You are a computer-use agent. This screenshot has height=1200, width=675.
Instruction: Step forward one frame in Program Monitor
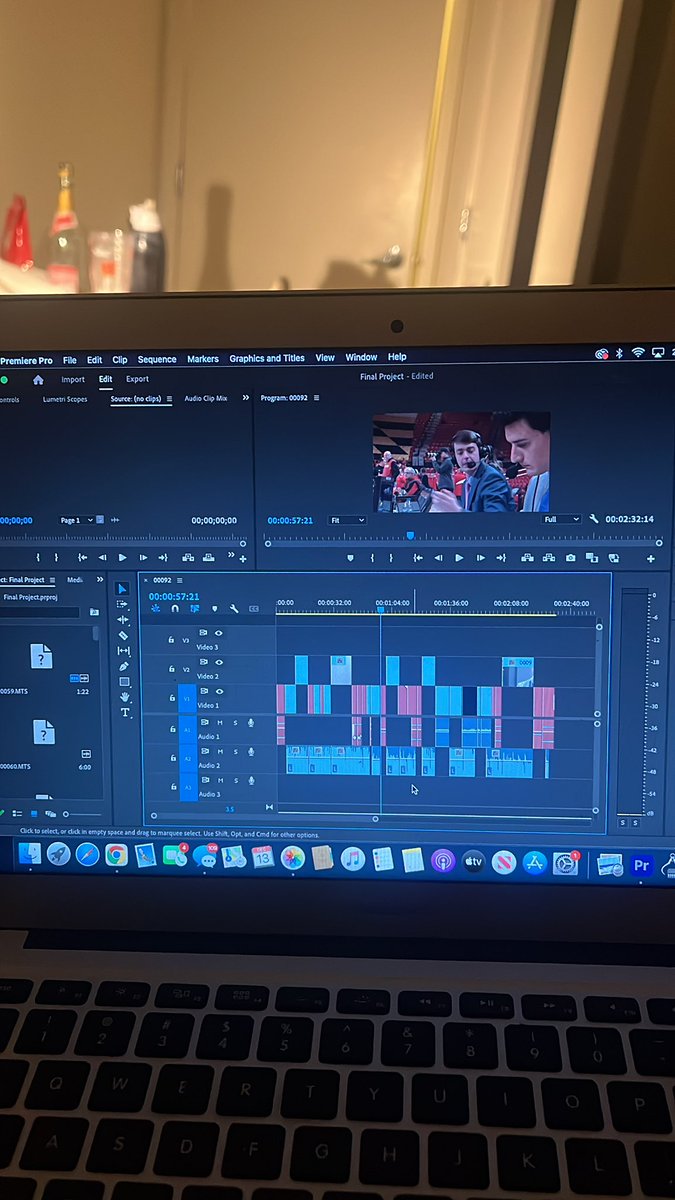480,558
